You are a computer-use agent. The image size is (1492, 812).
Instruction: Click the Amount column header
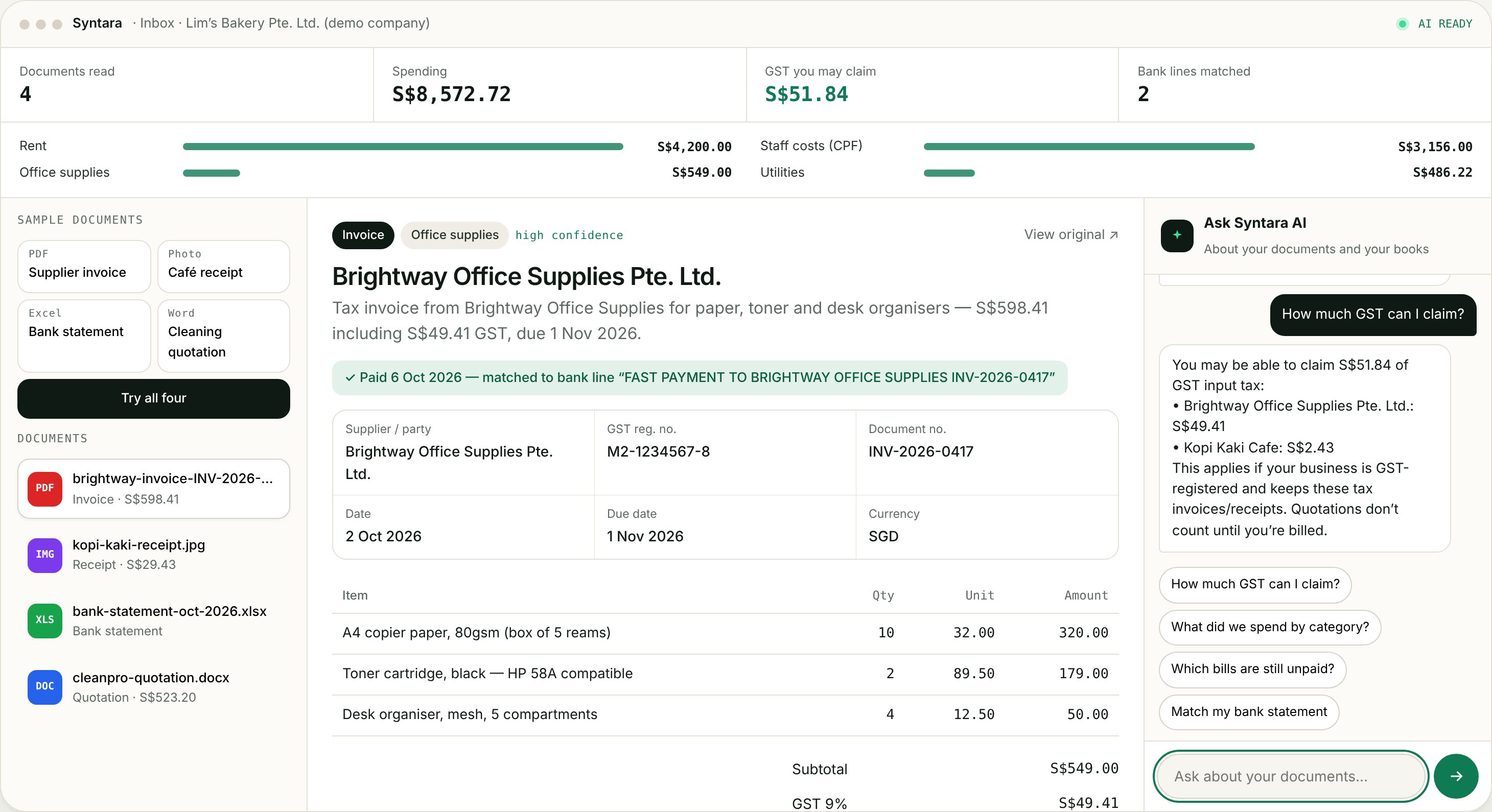1086,595
